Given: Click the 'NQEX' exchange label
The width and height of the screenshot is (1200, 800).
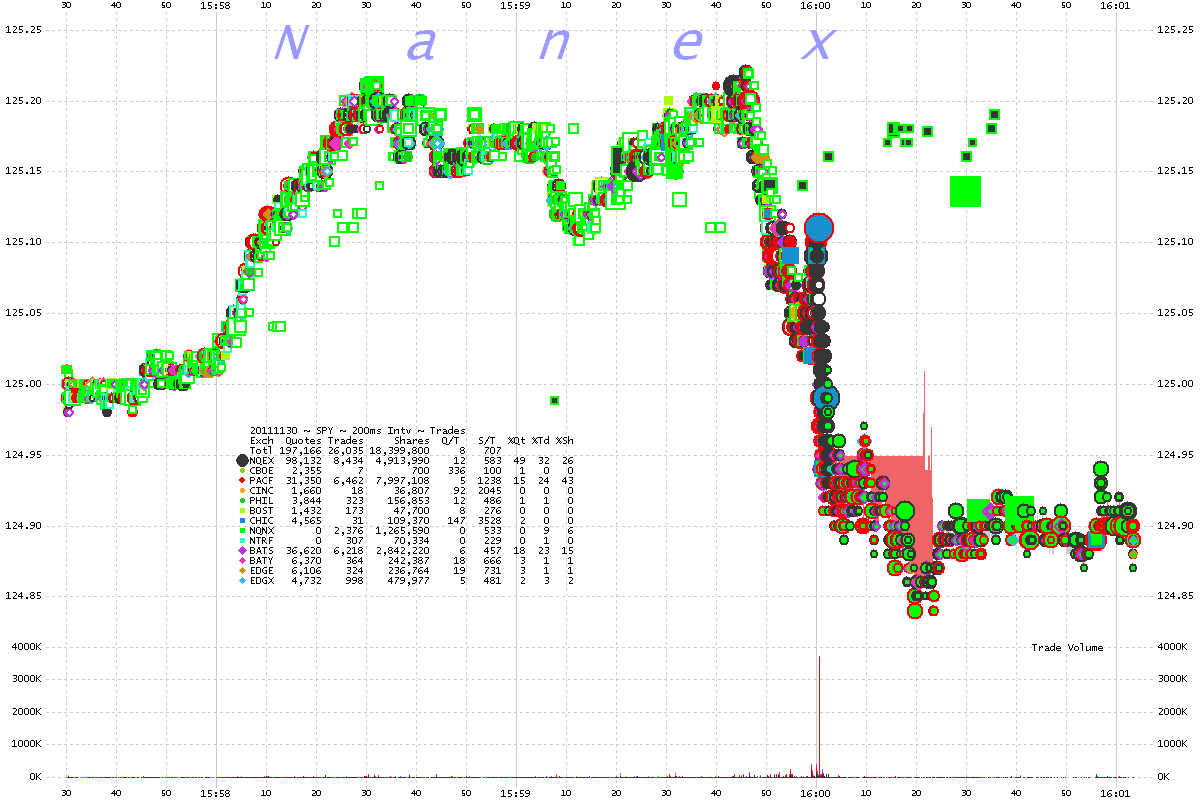Looking at the screenshot, I should tap(262, 460).
